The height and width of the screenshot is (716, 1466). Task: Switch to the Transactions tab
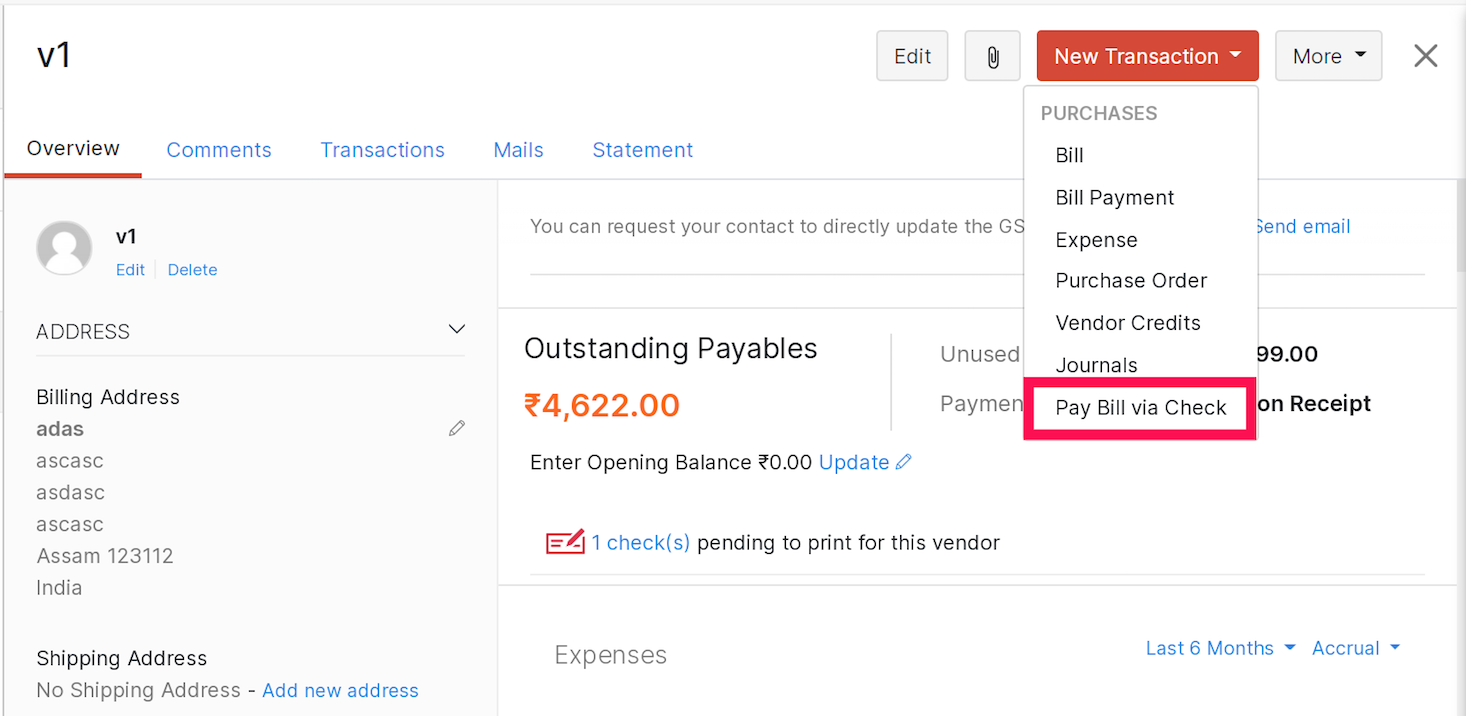point(382,150)
